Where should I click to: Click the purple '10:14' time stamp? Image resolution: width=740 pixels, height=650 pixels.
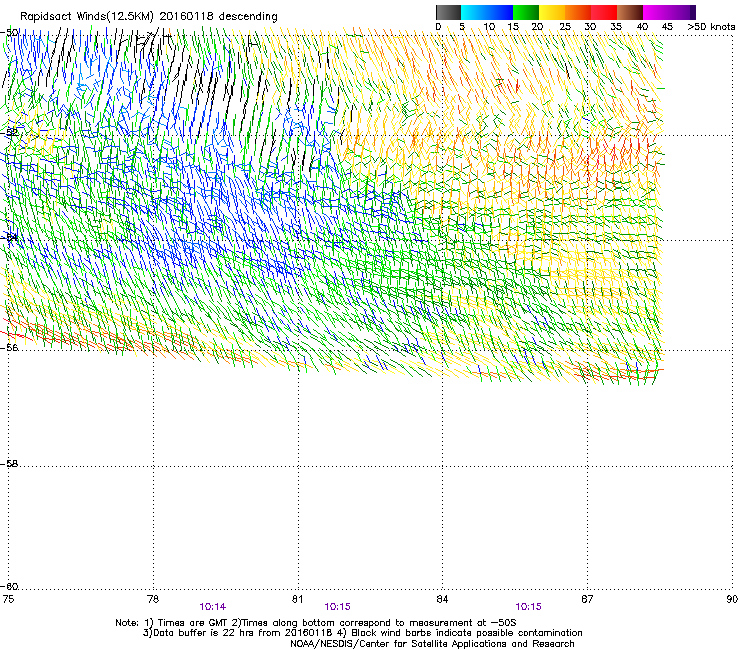[212, 607]
